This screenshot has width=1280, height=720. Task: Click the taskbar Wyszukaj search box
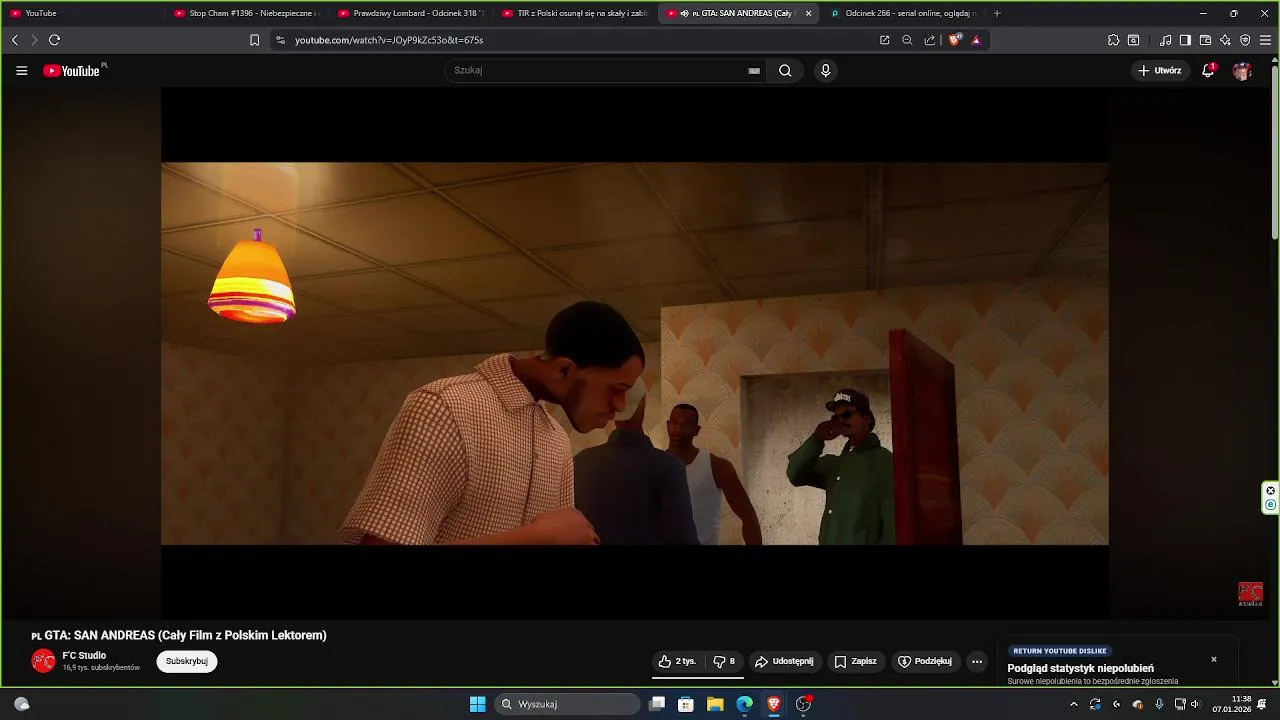click(568, 704)
